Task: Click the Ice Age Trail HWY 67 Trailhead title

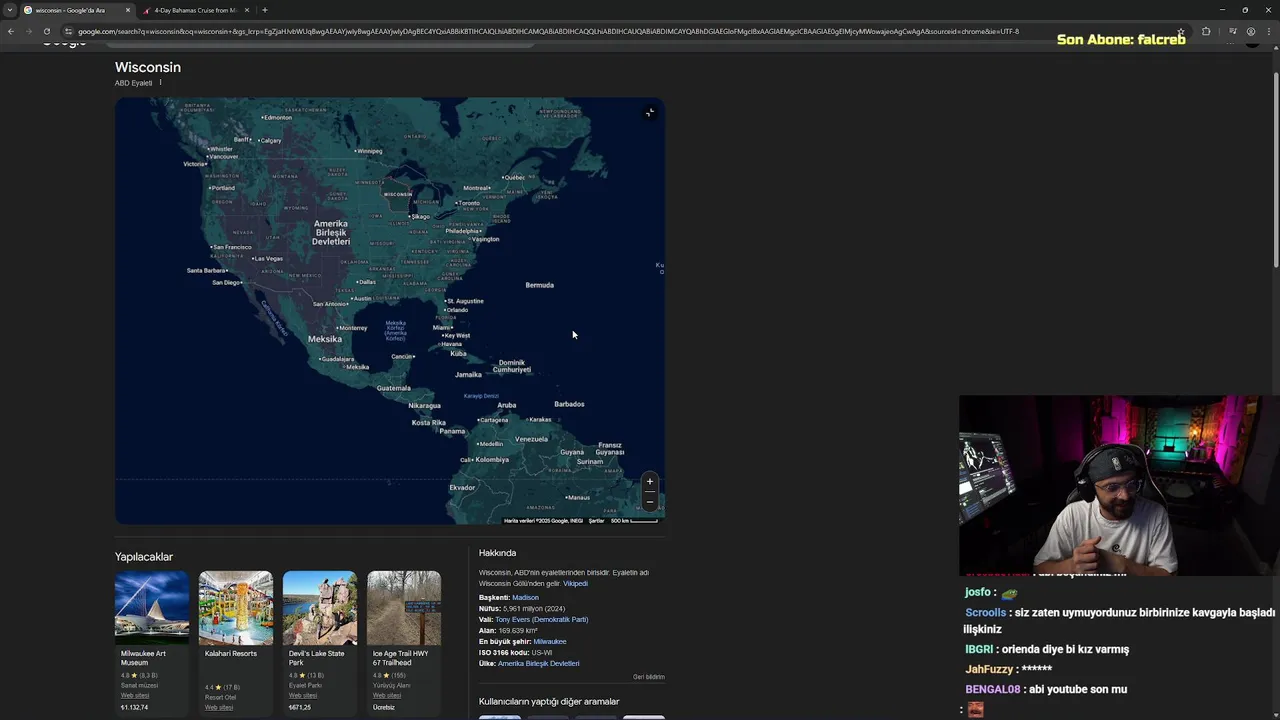Action: click(401, 658)
